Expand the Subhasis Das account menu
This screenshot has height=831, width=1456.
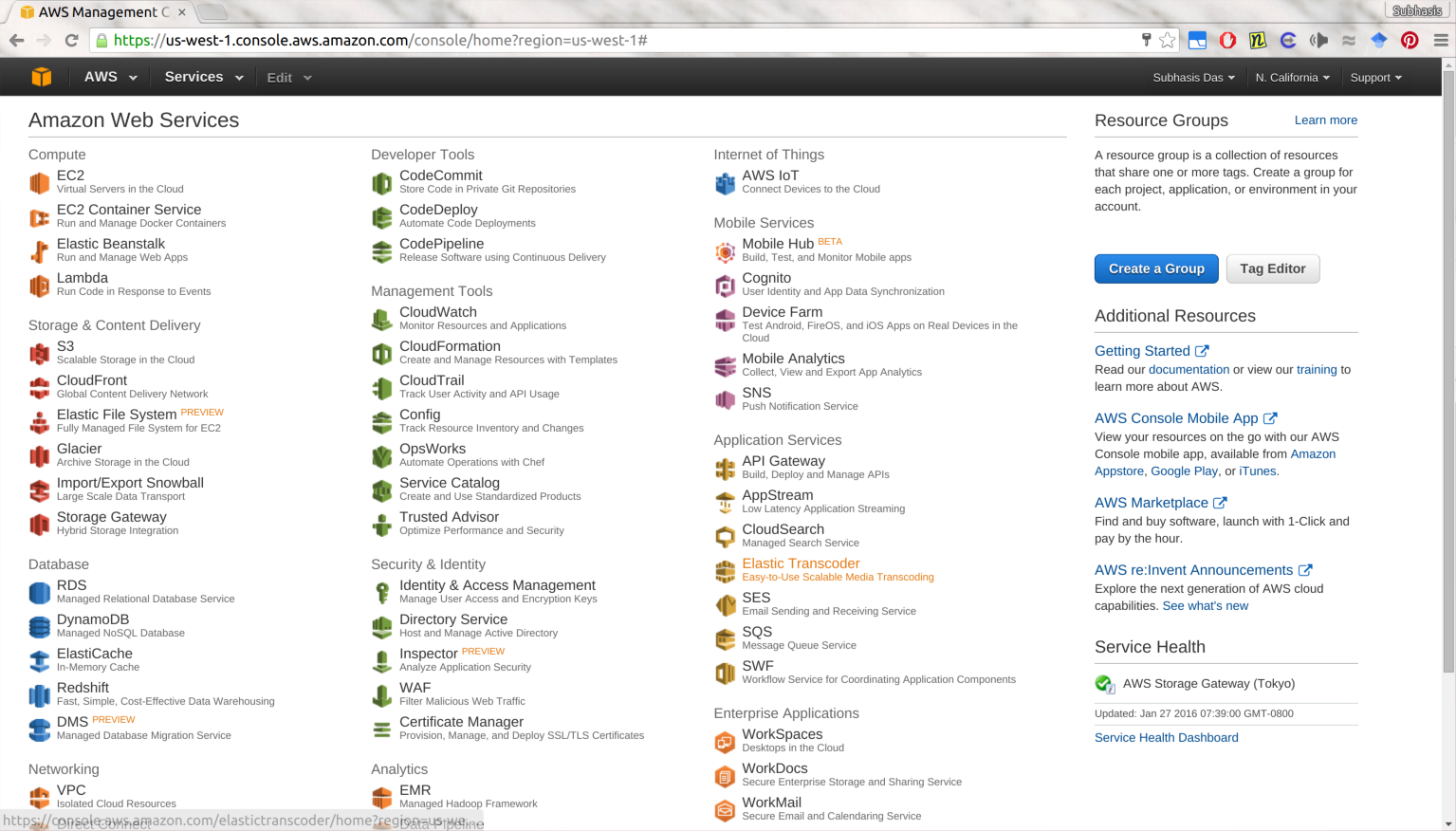click(x=1193, y=78)
